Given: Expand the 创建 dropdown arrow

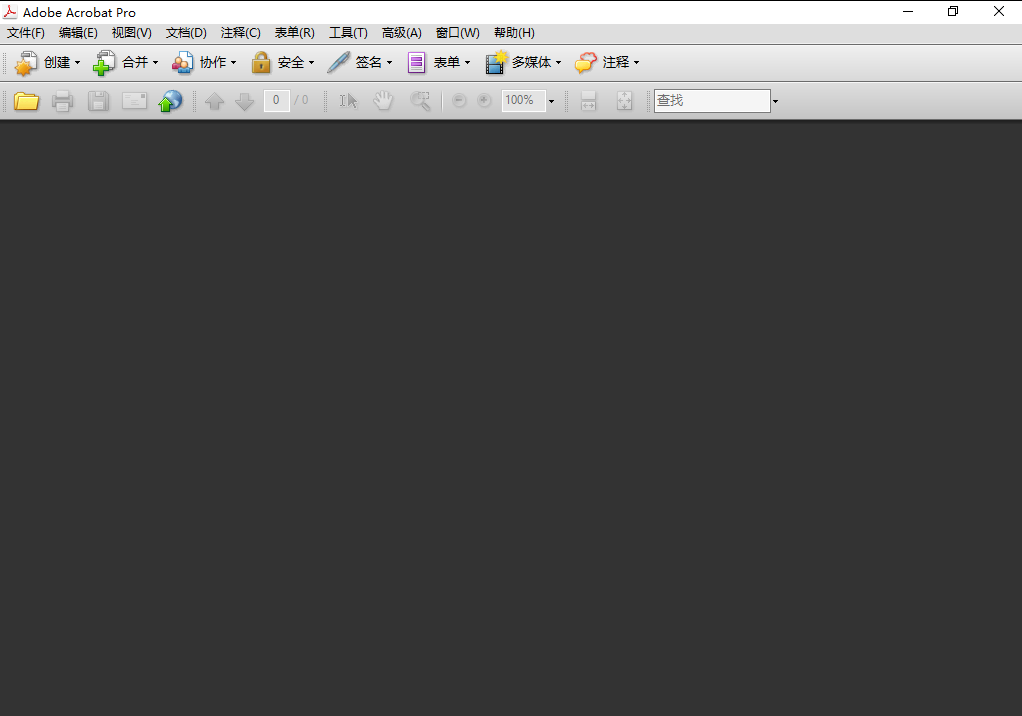Looking at the screenshot, I should pyautogui.click(x=75, y=62).
